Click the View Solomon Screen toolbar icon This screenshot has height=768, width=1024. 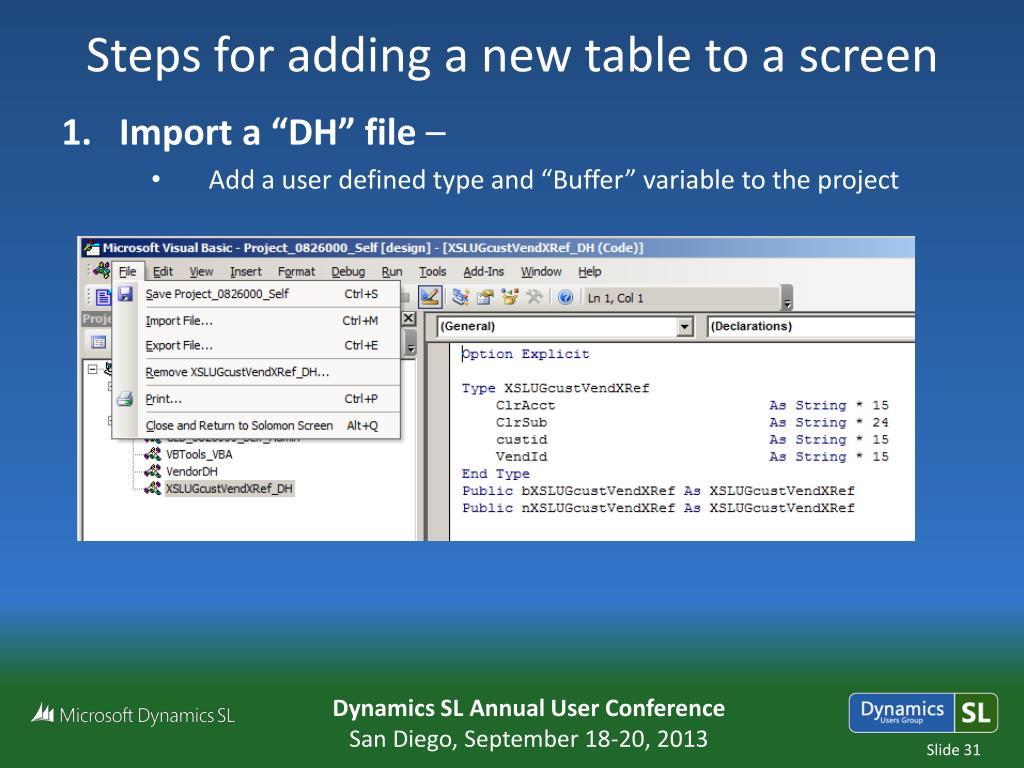tap(103, 297)
